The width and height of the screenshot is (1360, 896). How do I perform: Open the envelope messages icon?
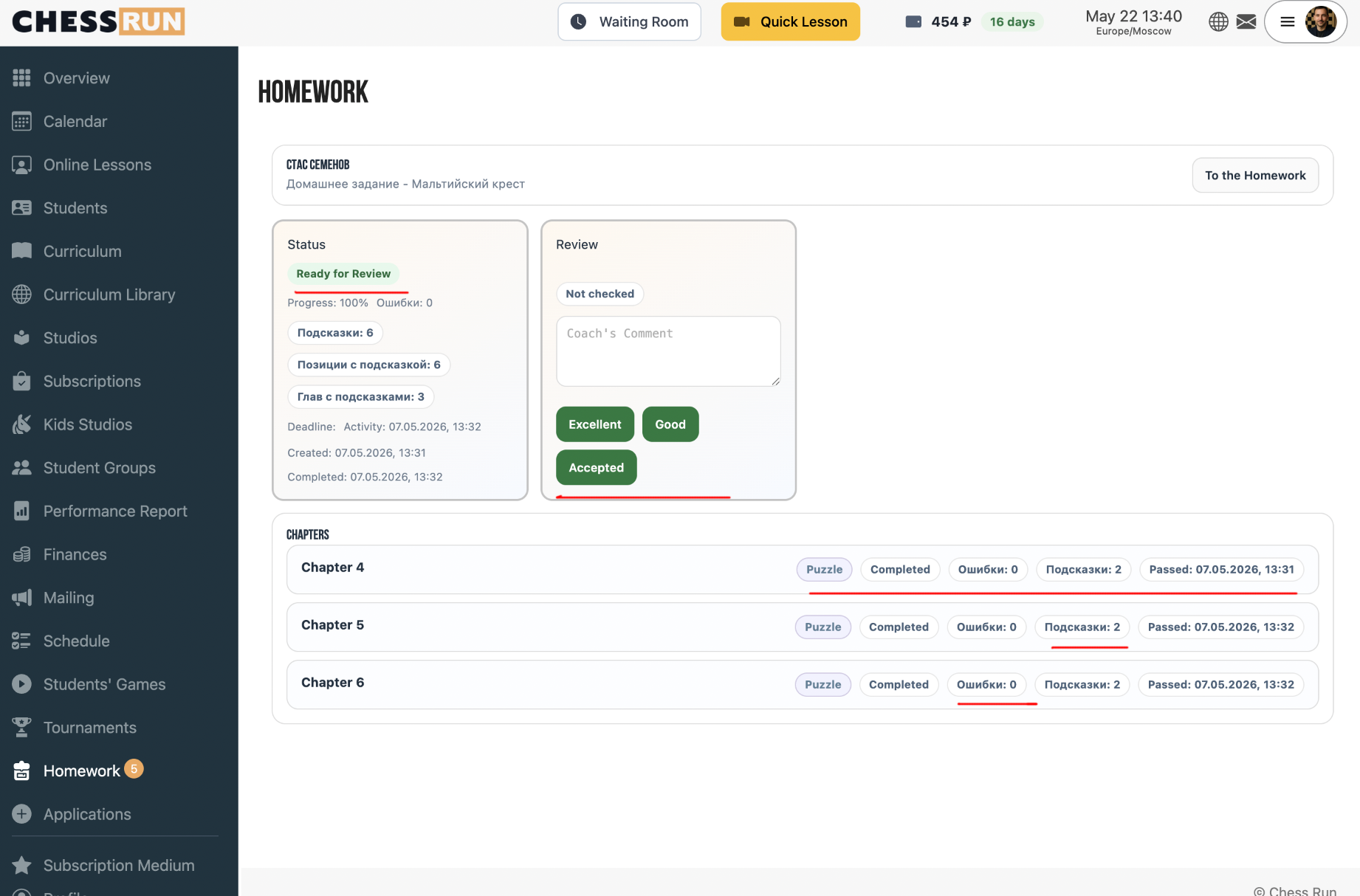[1246, 22]
